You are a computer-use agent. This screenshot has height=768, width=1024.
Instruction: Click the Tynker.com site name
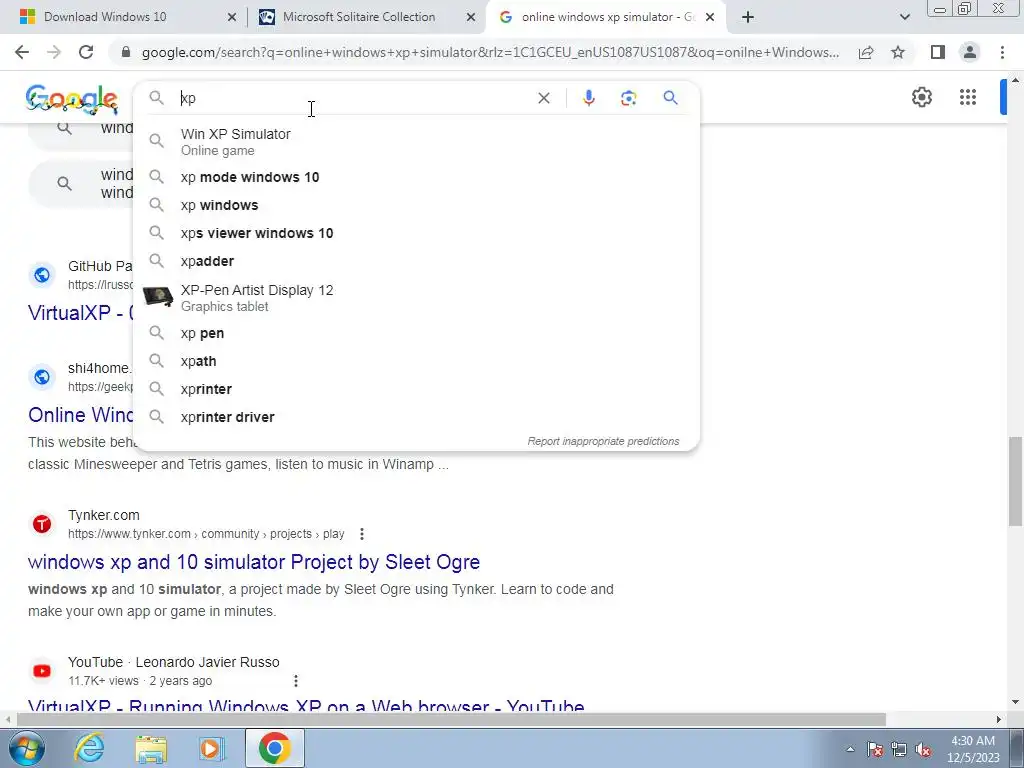(104, 515)
